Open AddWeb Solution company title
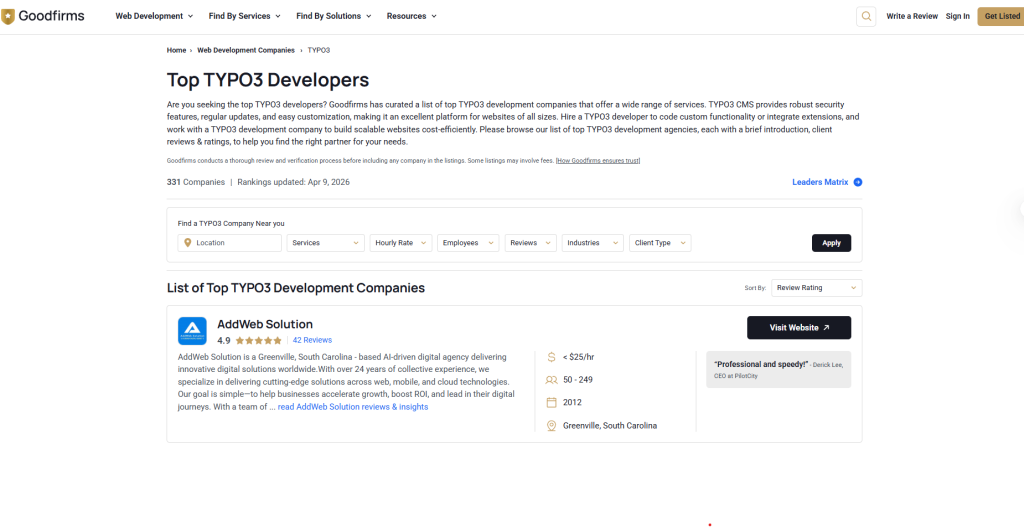This screenshot has height=527, width=1024. click(264, 324)
